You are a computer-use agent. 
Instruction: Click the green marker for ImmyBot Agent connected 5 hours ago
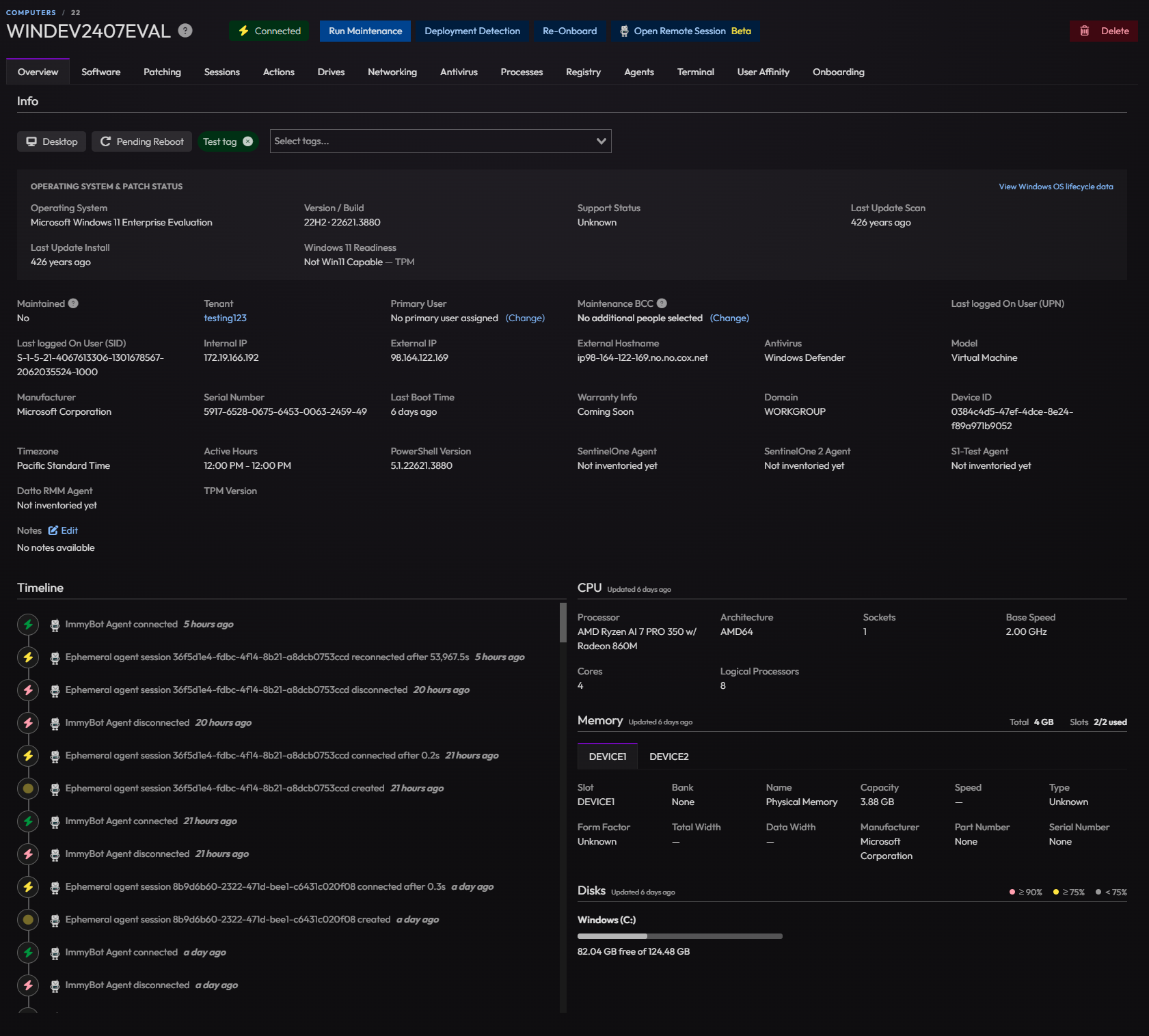(28, 624)
